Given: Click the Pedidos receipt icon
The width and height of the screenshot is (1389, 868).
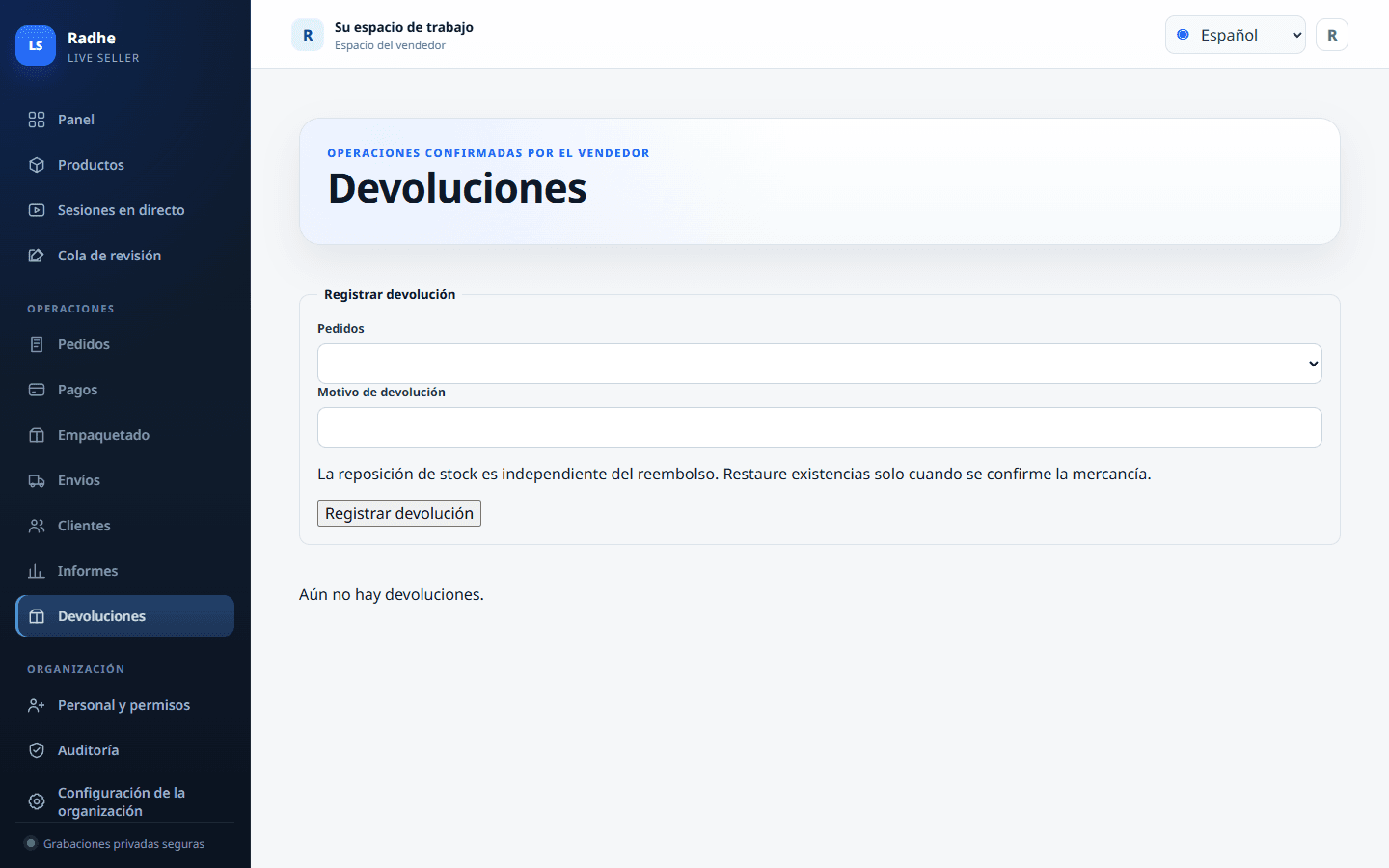Looking at the screenshot, I should click(37, 344).
